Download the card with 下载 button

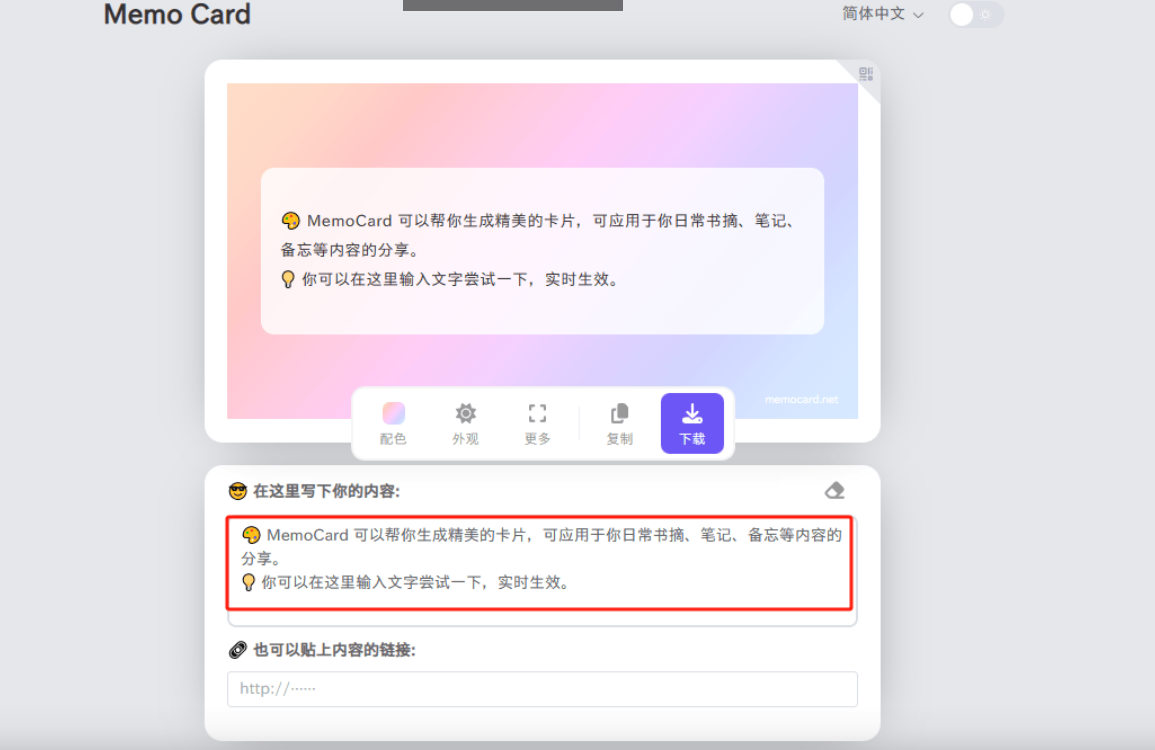(x=692, y=422)
